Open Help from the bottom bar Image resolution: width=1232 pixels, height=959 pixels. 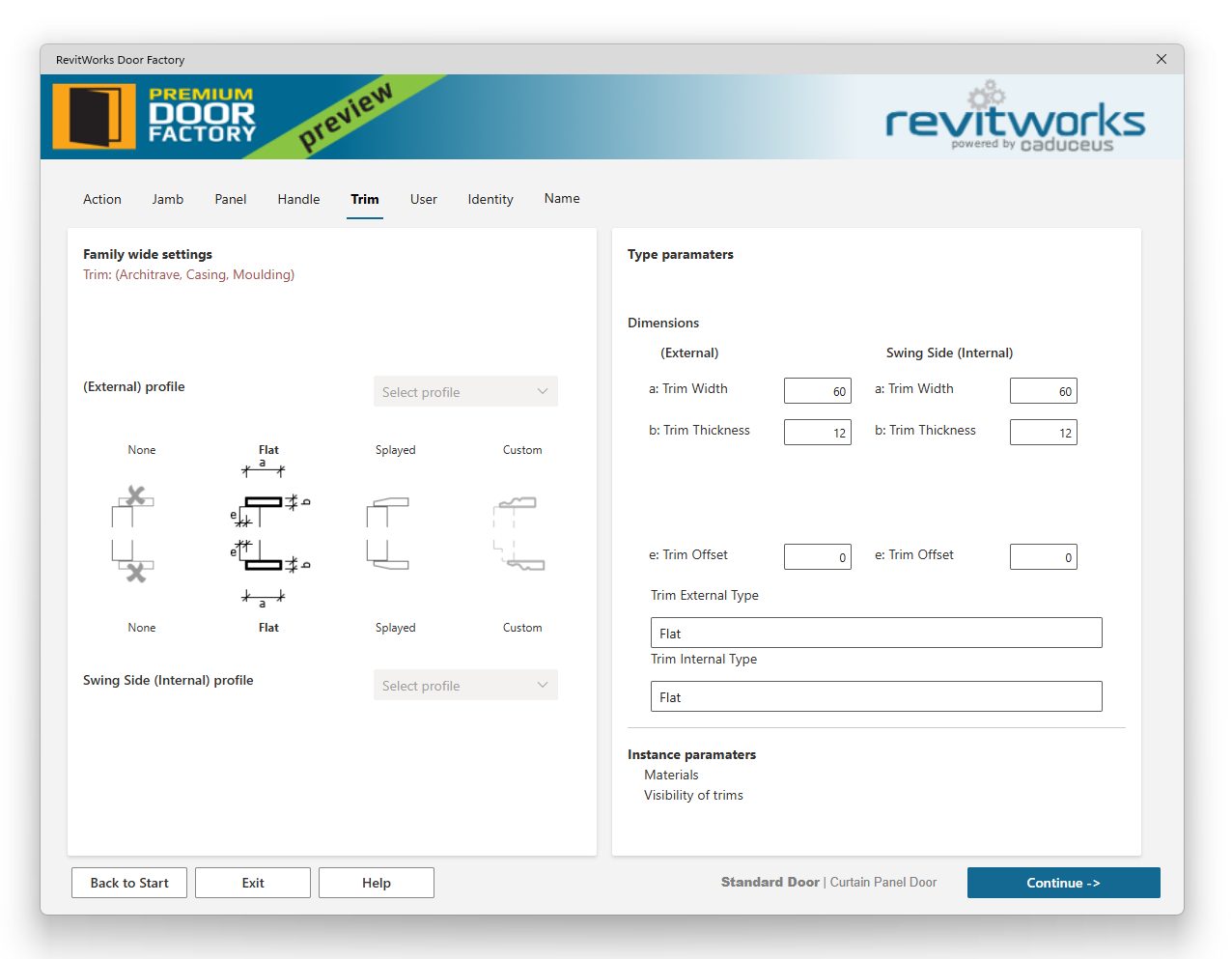(377, 883)
